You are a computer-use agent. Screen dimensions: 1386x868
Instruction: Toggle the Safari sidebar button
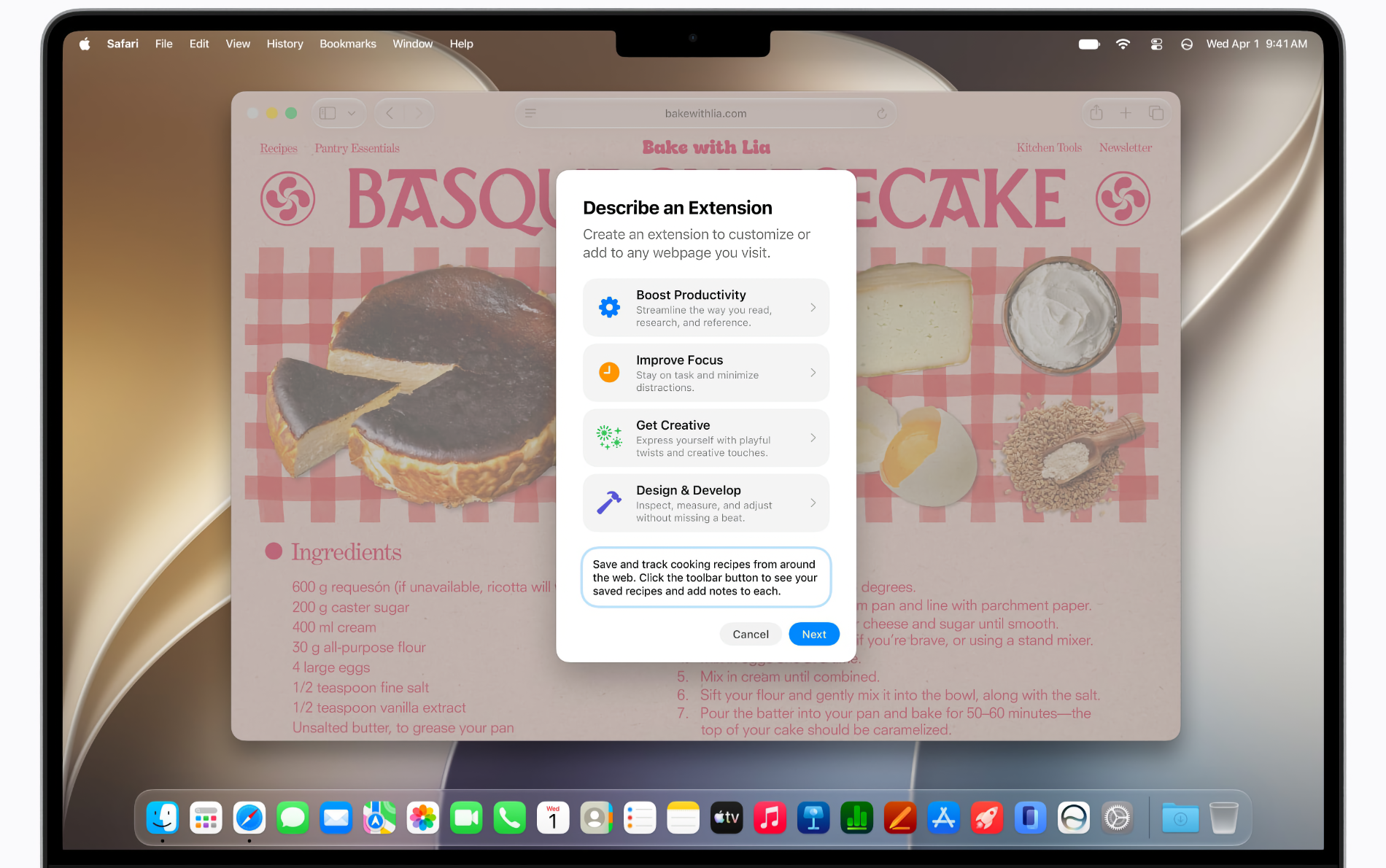pos(328,113)
